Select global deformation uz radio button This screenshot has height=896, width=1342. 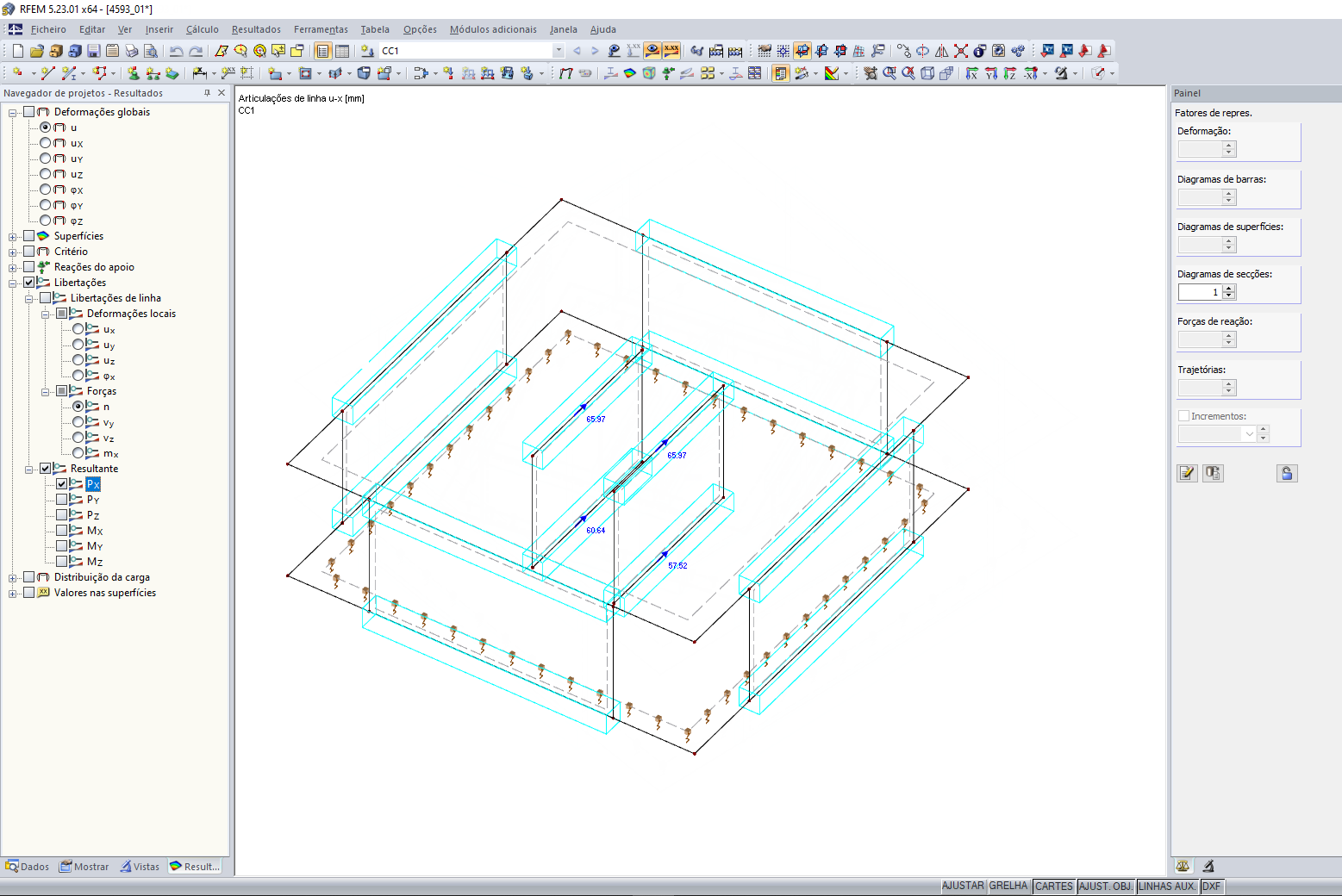point(46,174)
